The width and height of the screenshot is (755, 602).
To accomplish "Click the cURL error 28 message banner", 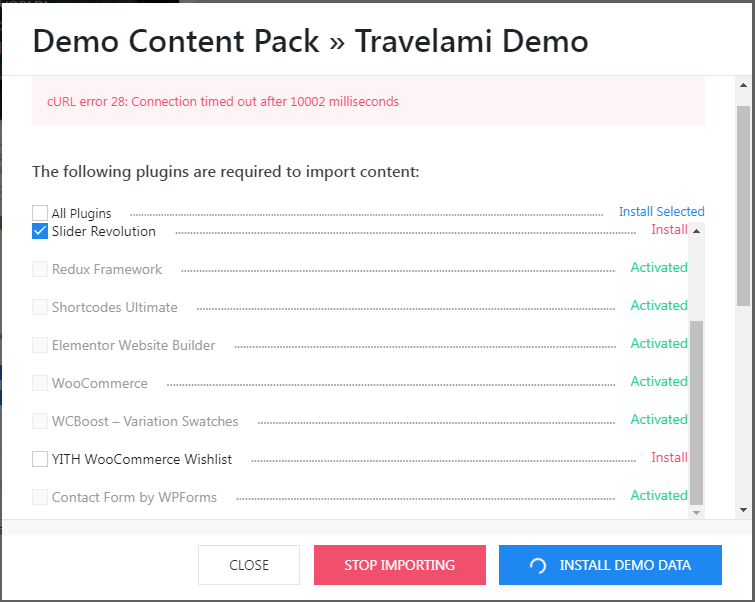I will (x=368, y=101).
